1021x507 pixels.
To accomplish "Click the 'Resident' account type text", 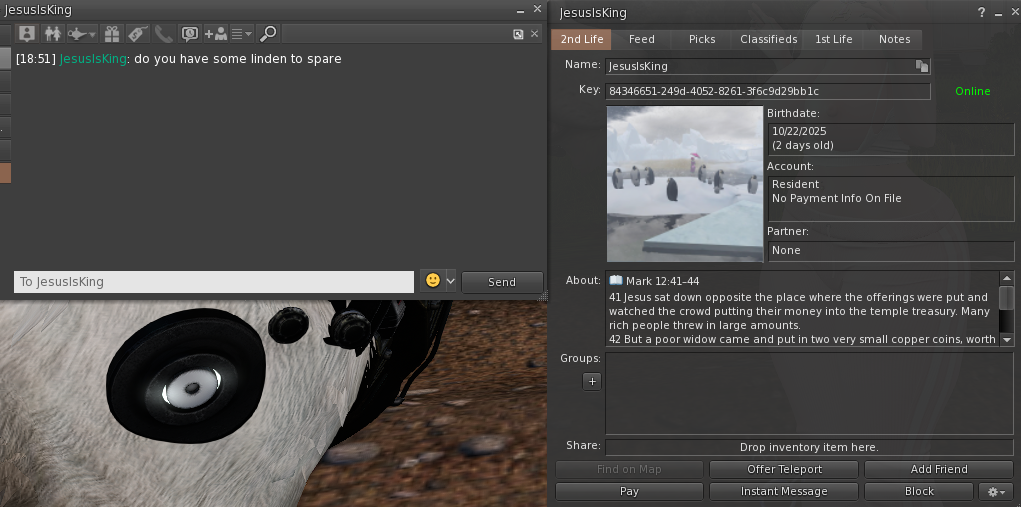I will pos(796,184).
